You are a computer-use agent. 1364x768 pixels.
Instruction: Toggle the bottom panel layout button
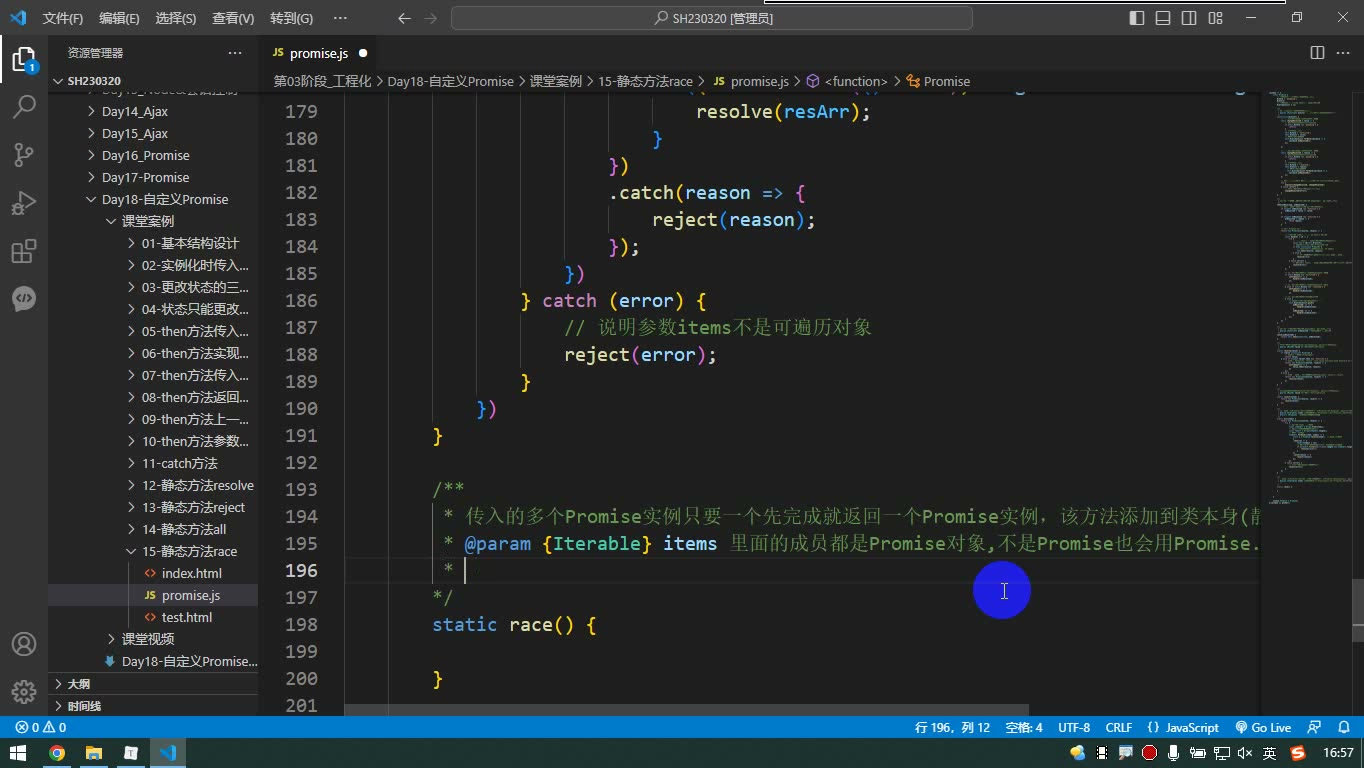click(1163, 18)
